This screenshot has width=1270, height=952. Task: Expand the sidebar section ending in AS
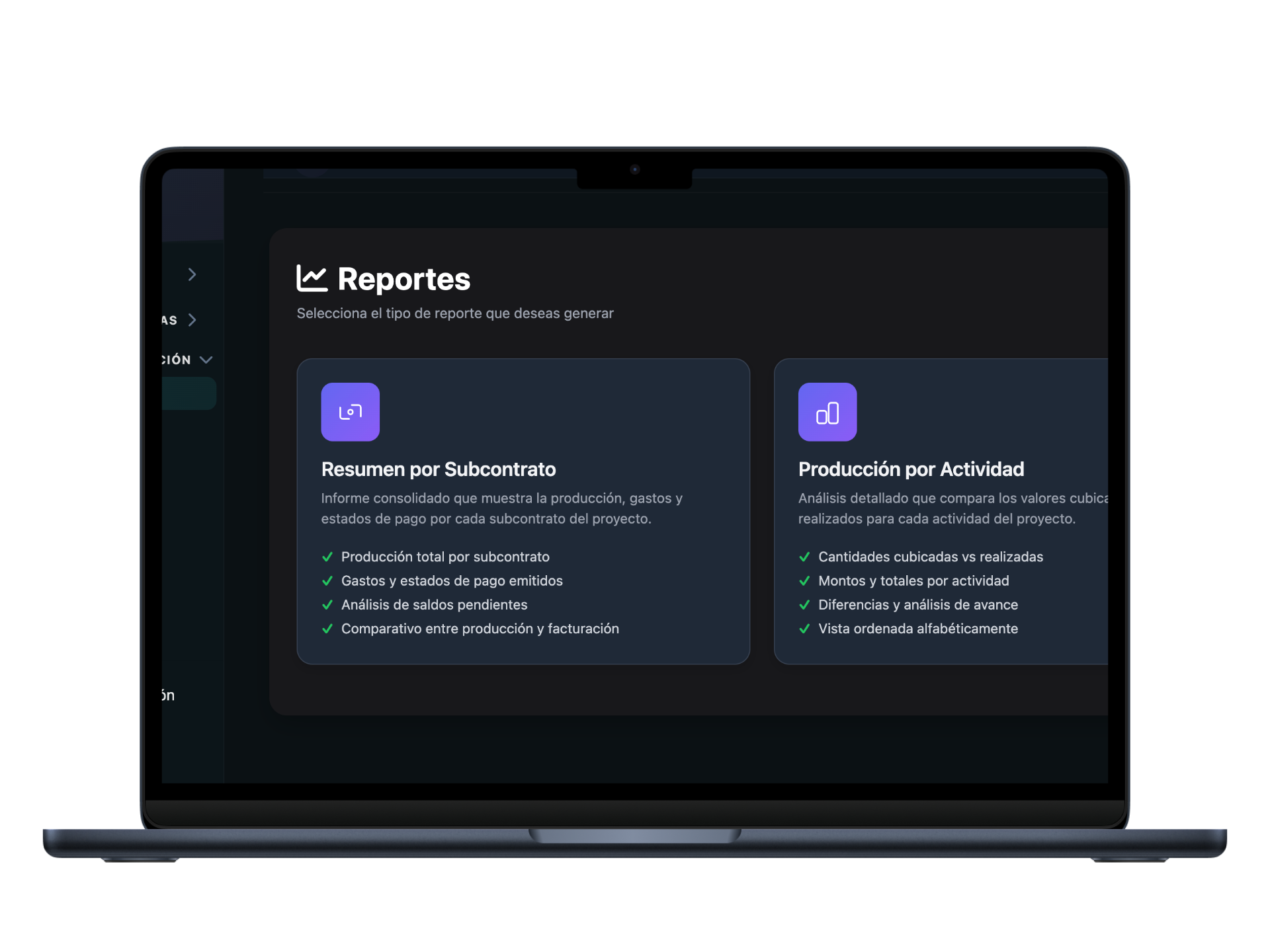pos(192,320)
